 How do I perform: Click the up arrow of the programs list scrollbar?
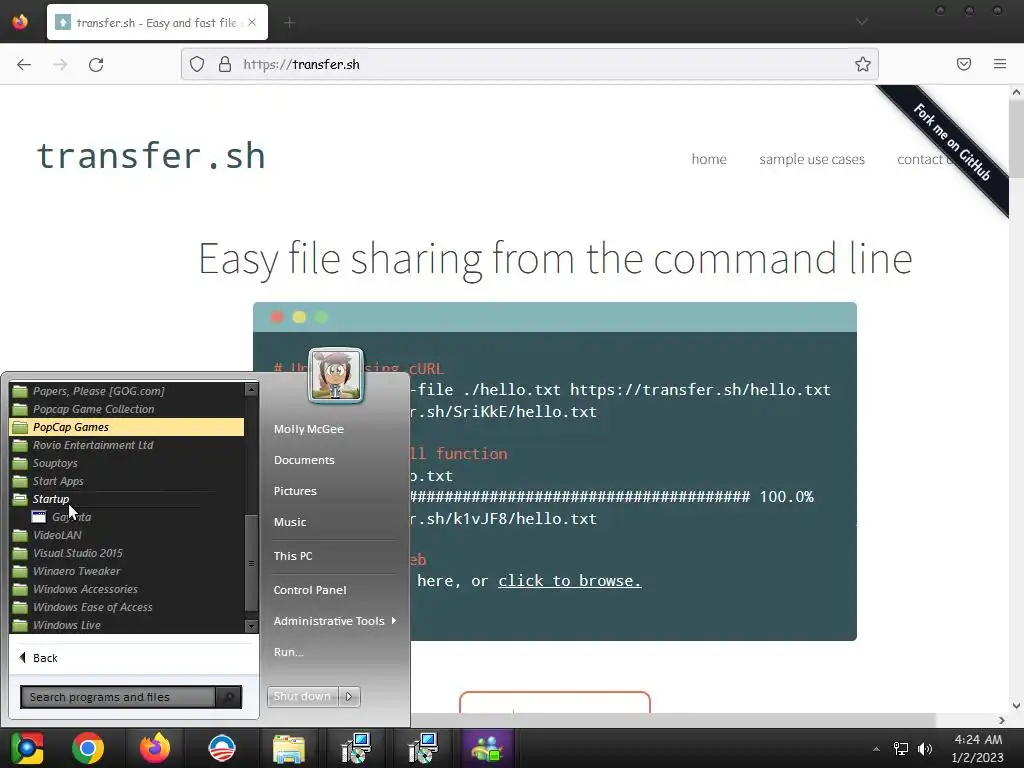[x=251, y=390]
